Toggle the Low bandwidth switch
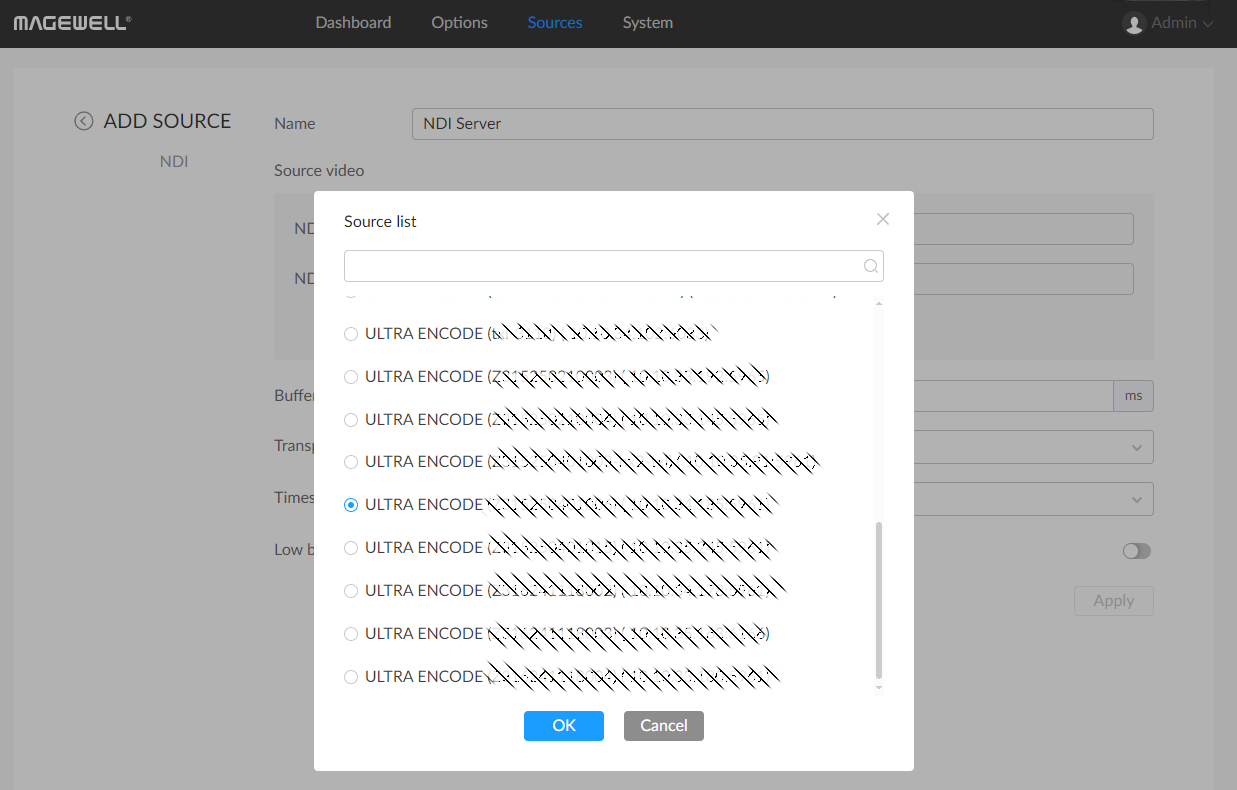The width and height of the screenshot is (1237, 790). (1136, 551)
